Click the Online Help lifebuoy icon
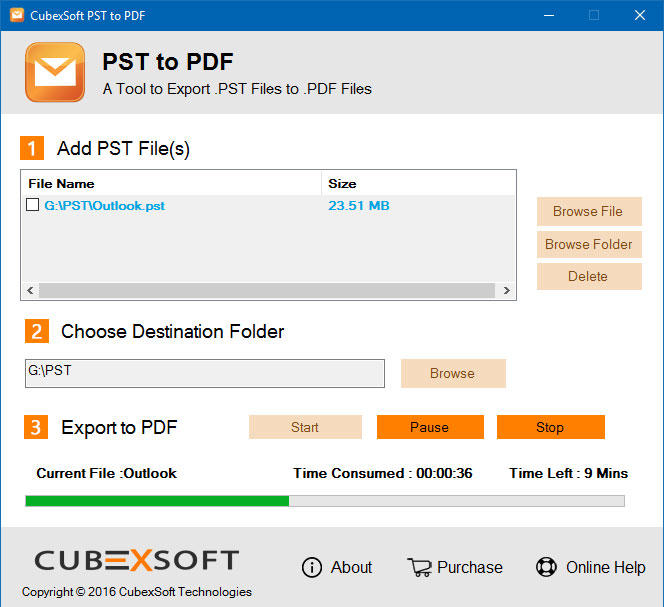The width and height of the screenshot is (664, 607). [546, 567]
